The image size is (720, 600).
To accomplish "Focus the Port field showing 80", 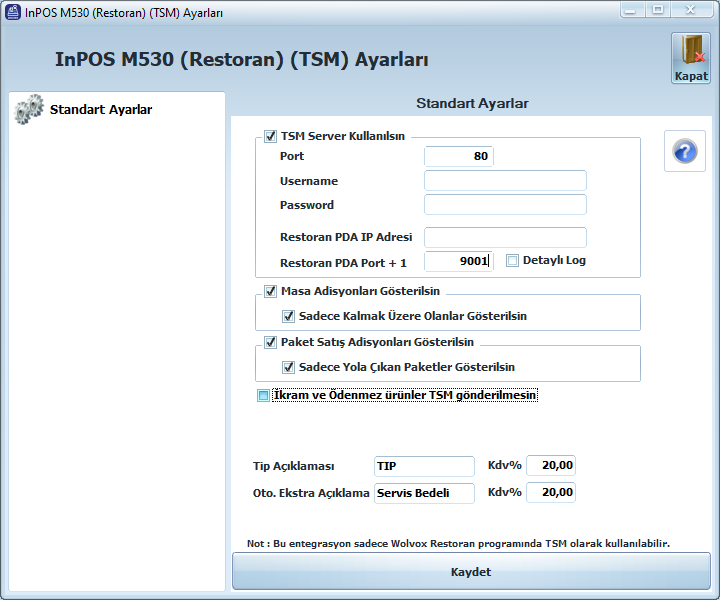I will click(459, 156).
